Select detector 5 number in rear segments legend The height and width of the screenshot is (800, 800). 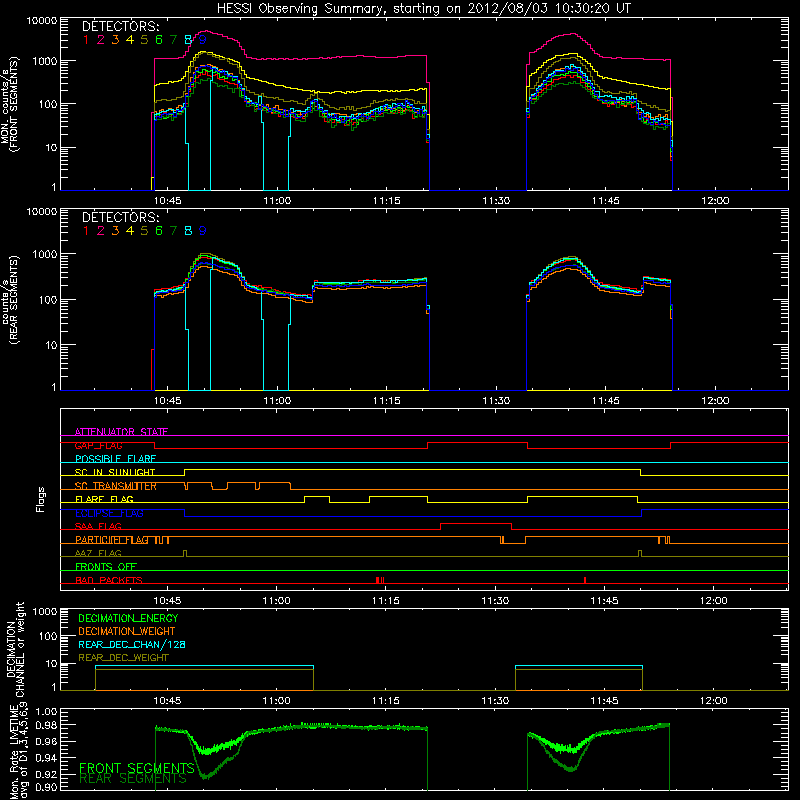(x=144, y=231)
